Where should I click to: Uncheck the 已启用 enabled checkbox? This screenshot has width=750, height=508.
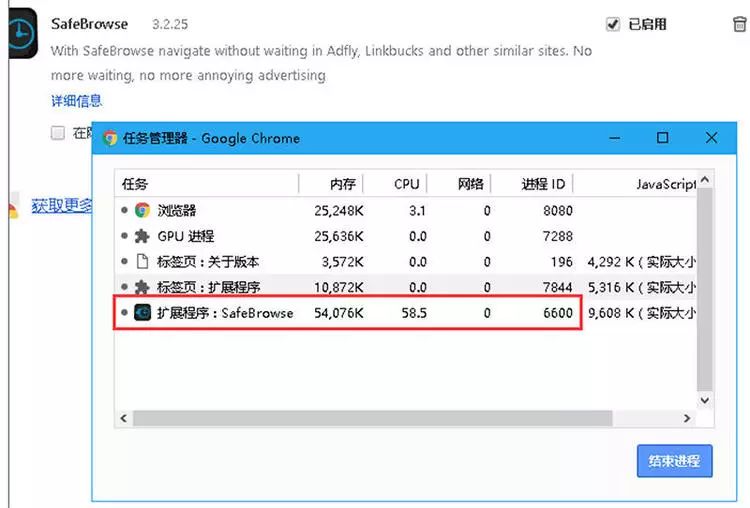click(613, 24)
